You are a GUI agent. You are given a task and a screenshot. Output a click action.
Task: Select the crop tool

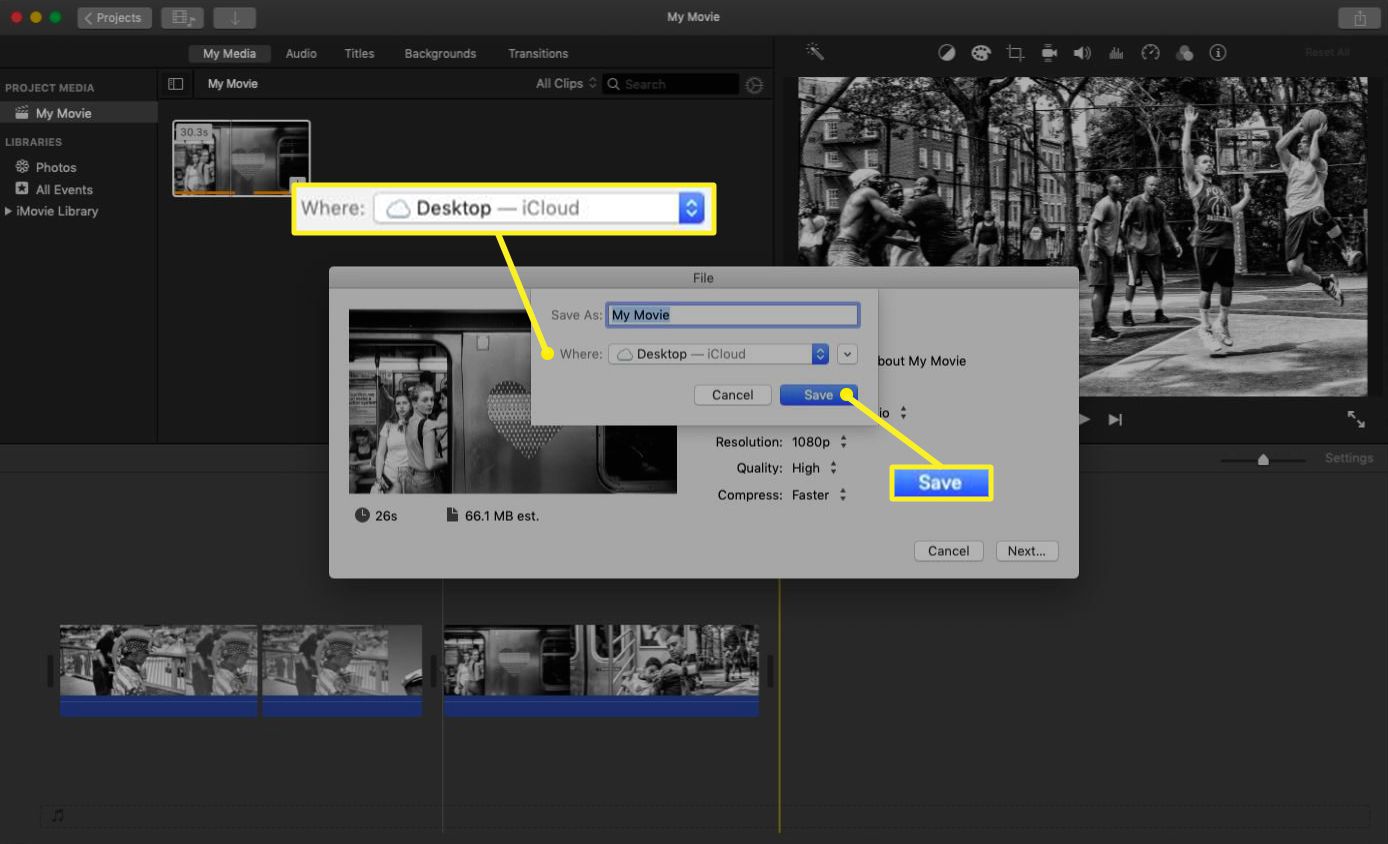click(1015, 53)
